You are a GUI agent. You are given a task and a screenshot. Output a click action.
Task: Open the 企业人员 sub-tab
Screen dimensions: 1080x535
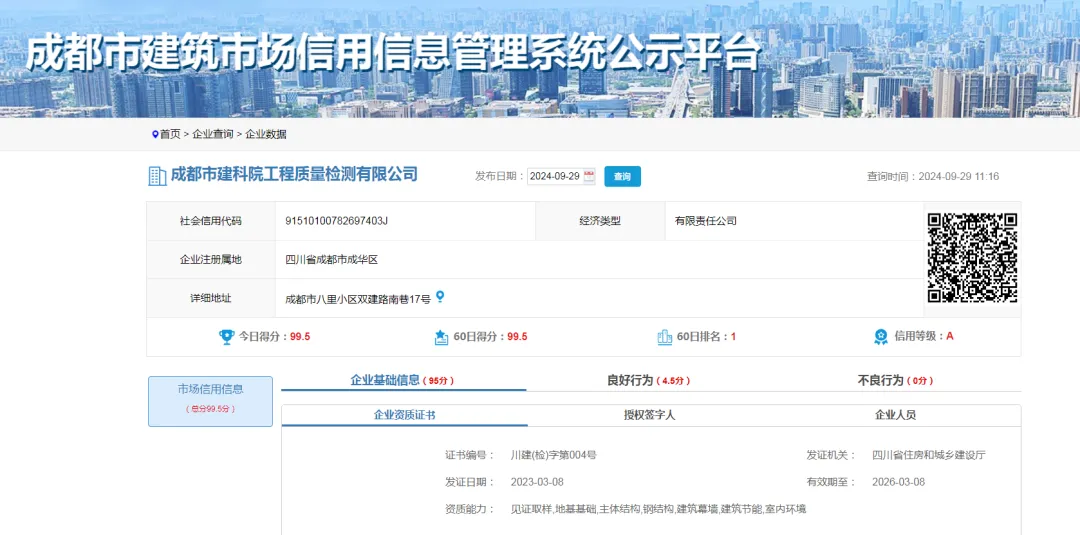[x=895, y=415]
